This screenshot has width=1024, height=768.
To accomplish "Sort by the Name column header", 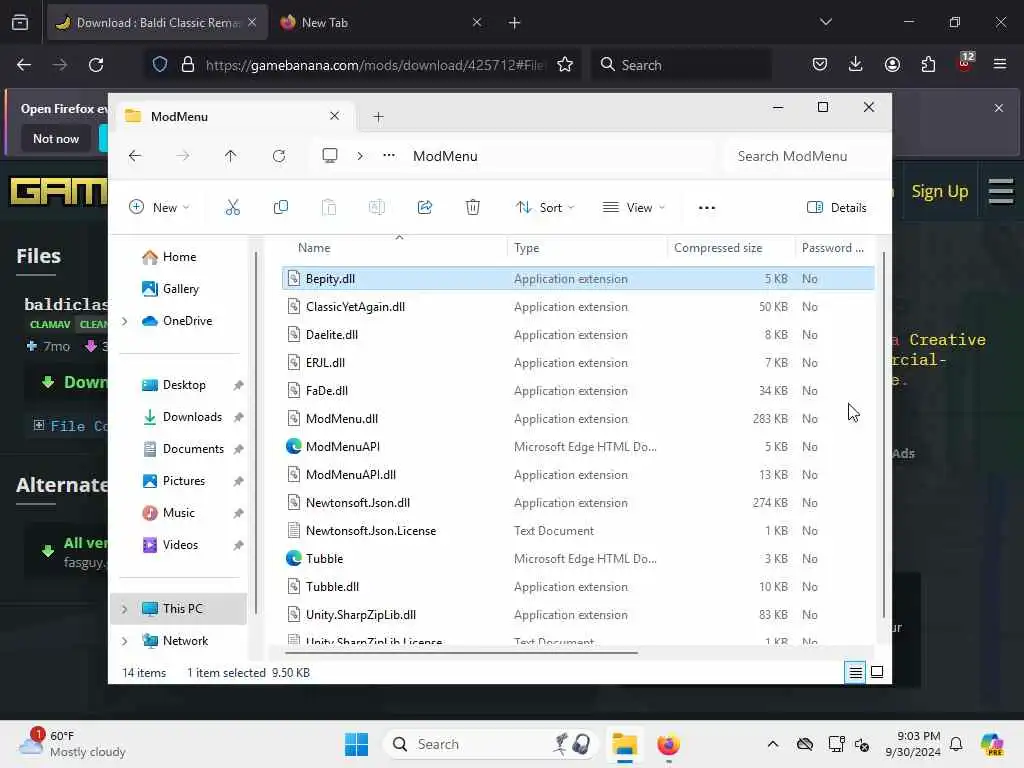I will pos(314,248).
